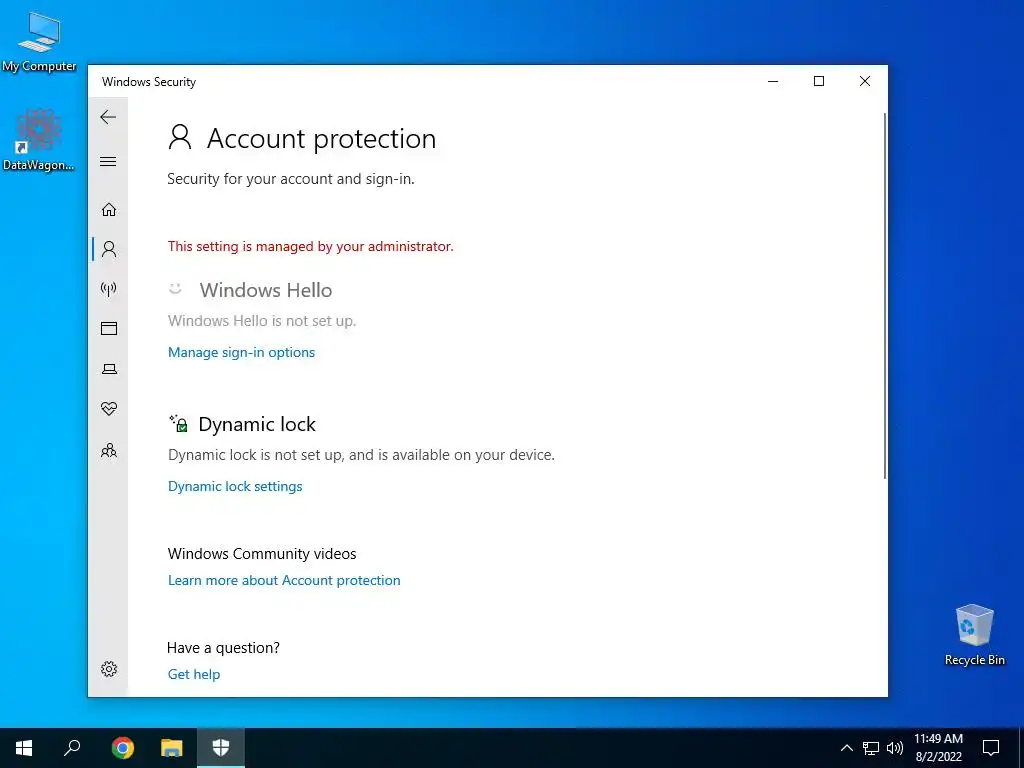Open the volume speaker tray icon
Image resolution: width=1024 pixels, height=768 pixels.
pyautogui.click(x=895, y=748)
